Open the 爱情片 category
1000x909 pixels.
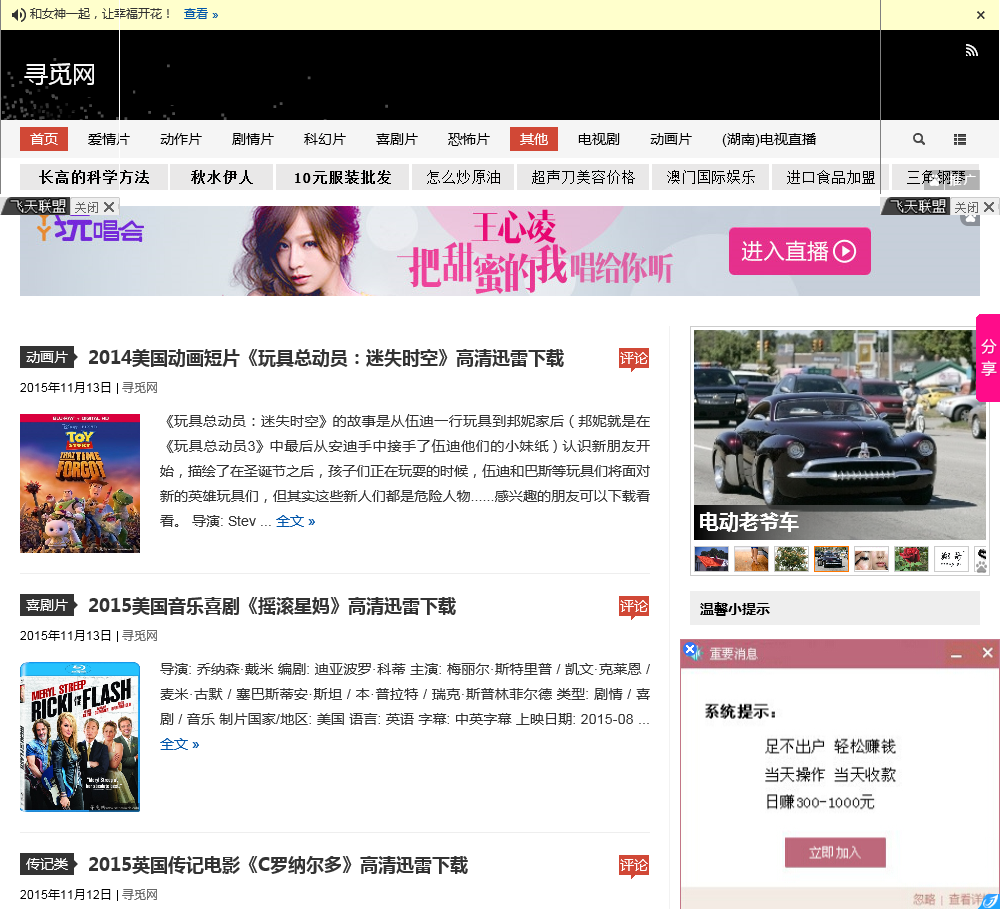pos(108,139)
